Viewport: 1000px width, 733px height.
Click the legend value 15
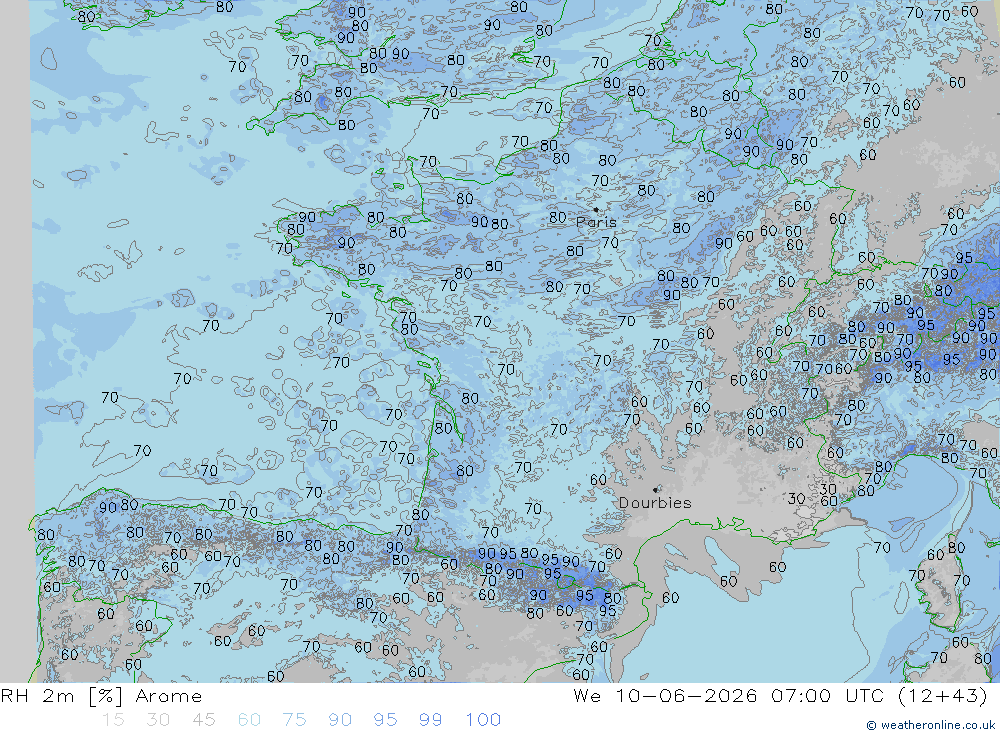[113, 720]
